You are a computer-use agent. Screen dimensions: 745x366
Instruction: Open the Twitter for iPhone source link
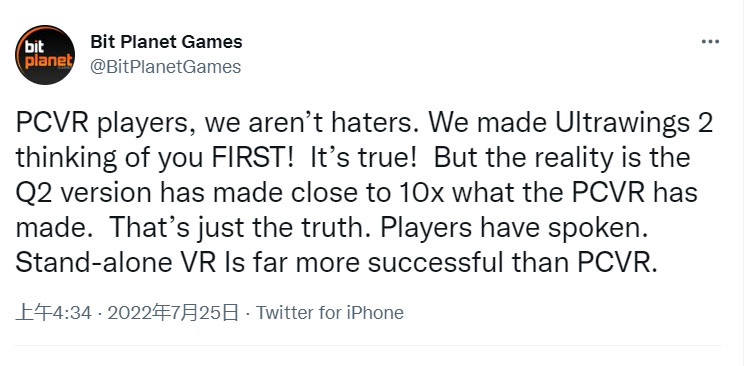330,313
